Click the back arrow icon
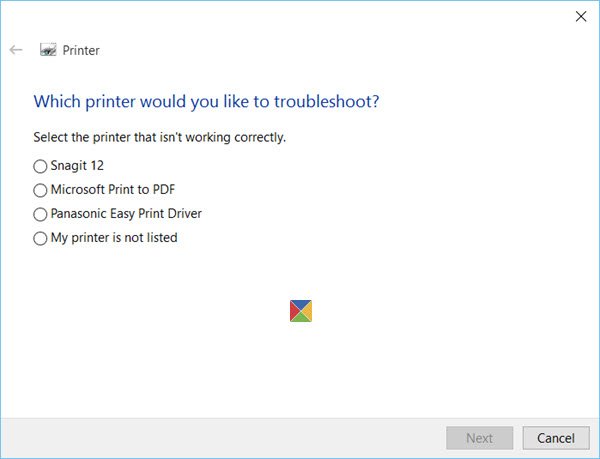 (x=16, y=50)
